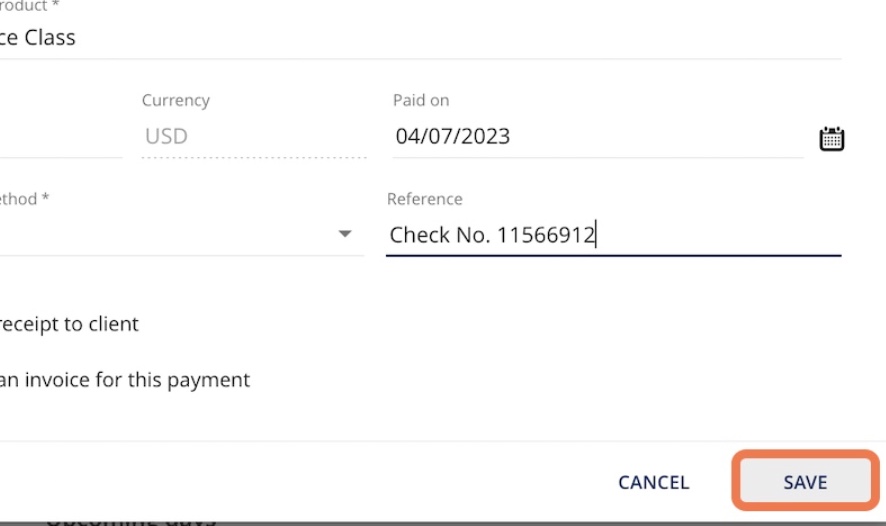Toggle the 'receipt to client' option

point(69,324)
